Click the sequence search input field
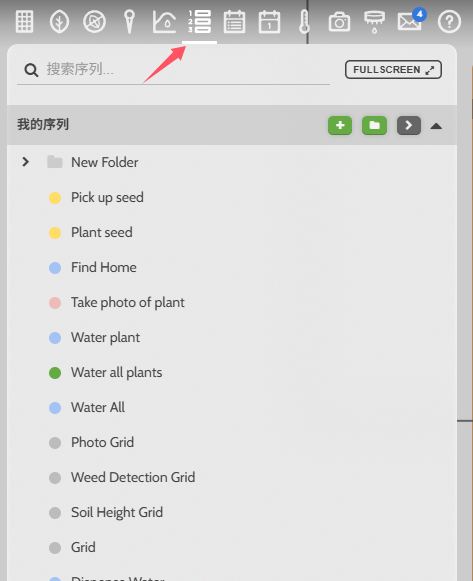Screen dimensions: 473x581 click(x=173, y=69)
